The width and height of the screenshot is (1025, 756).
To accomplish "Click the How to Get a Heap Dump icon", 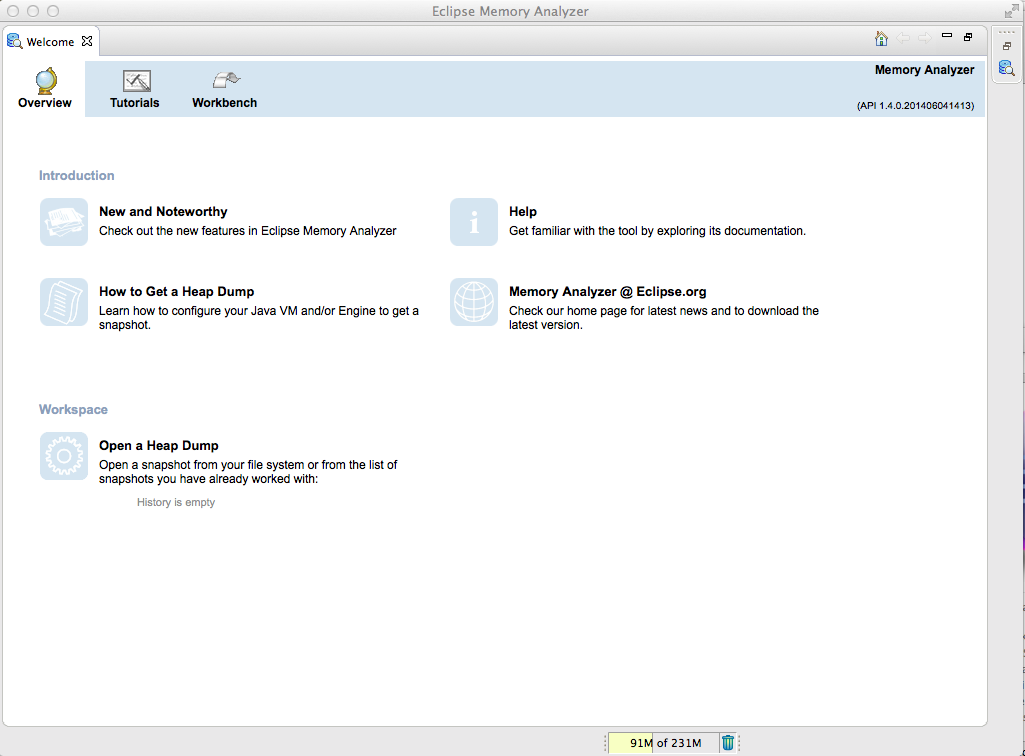I will pyautogui.click(x=63, y=302).
